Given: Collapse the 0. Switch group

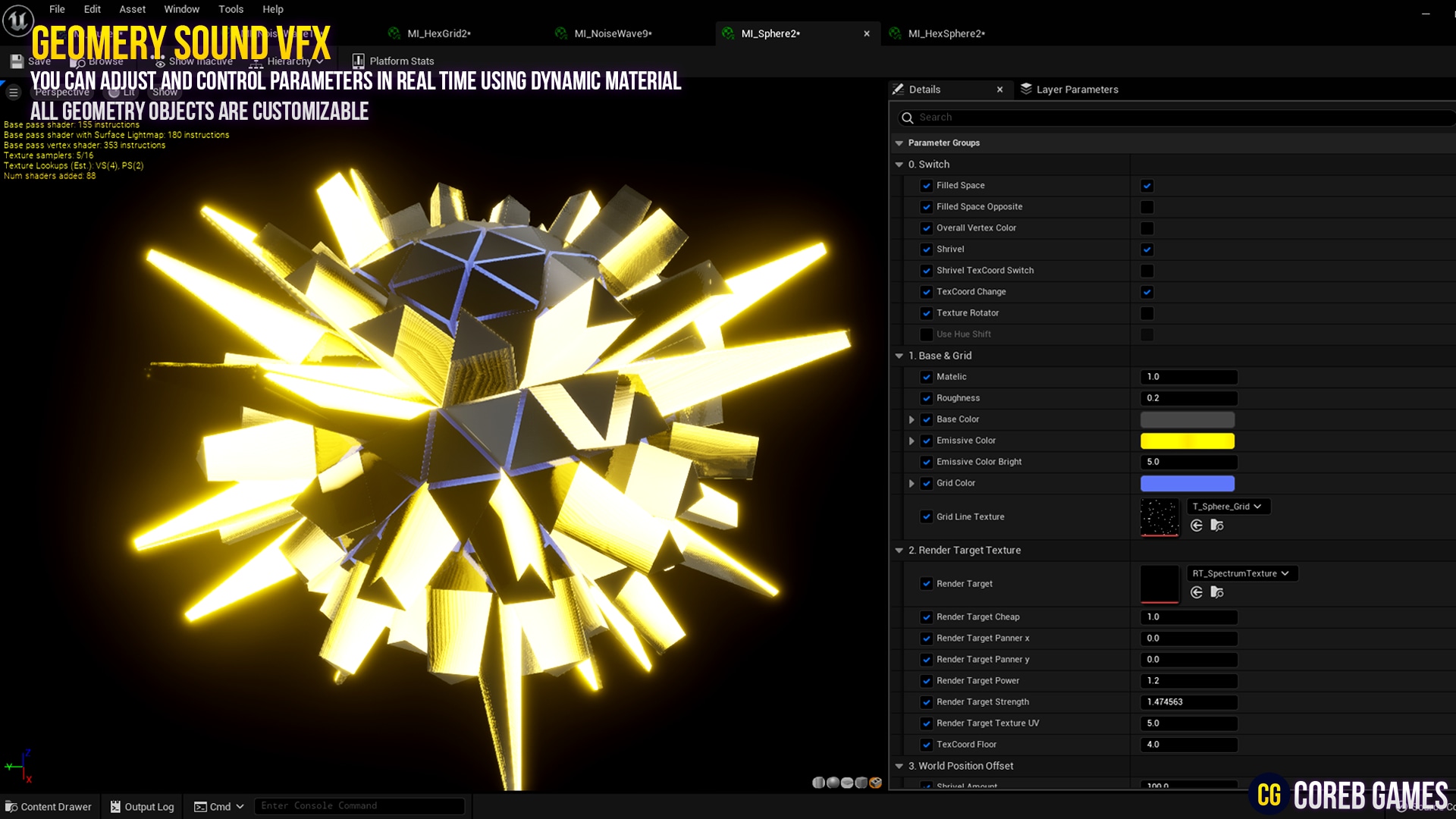Looking at the screenshot, I should pyautogui.click(x=899, y=165).
